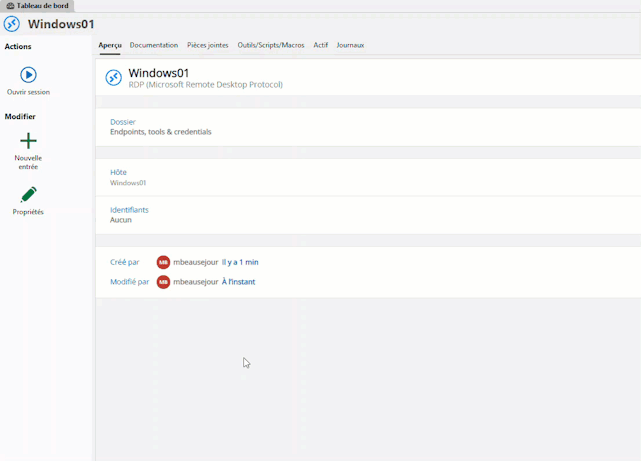Click the small icon on the Tableau de bord tab

10,6
